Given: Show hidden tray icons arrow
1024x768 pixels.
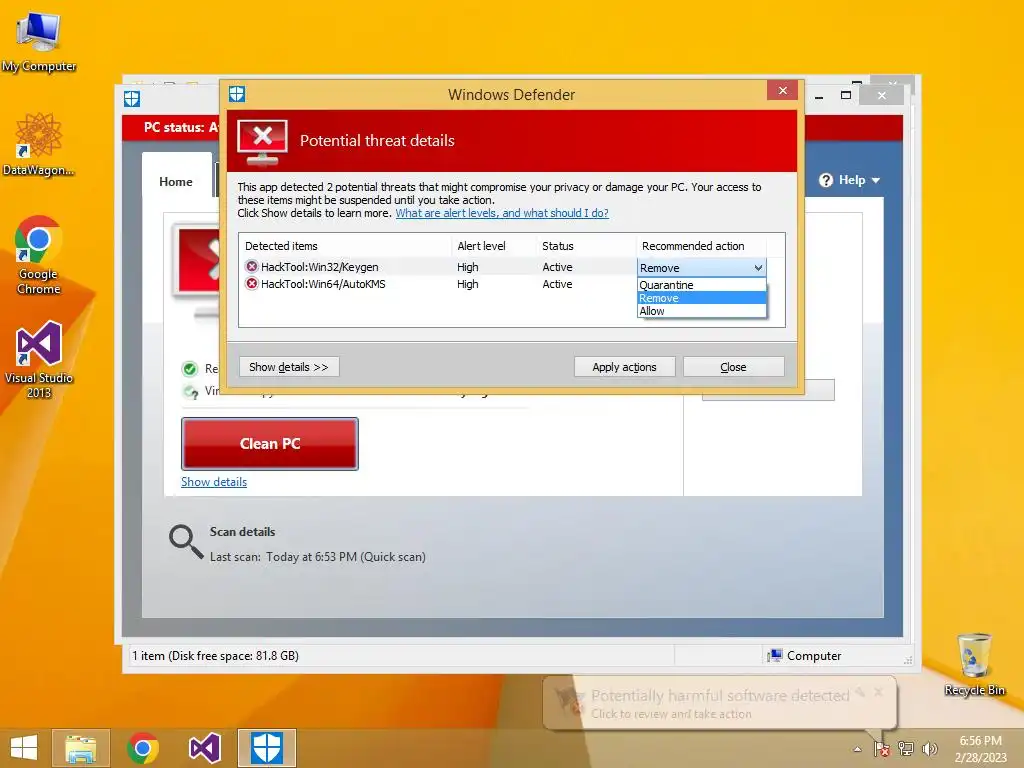Looking at the screenshot, I should click(x=857, y=749).
